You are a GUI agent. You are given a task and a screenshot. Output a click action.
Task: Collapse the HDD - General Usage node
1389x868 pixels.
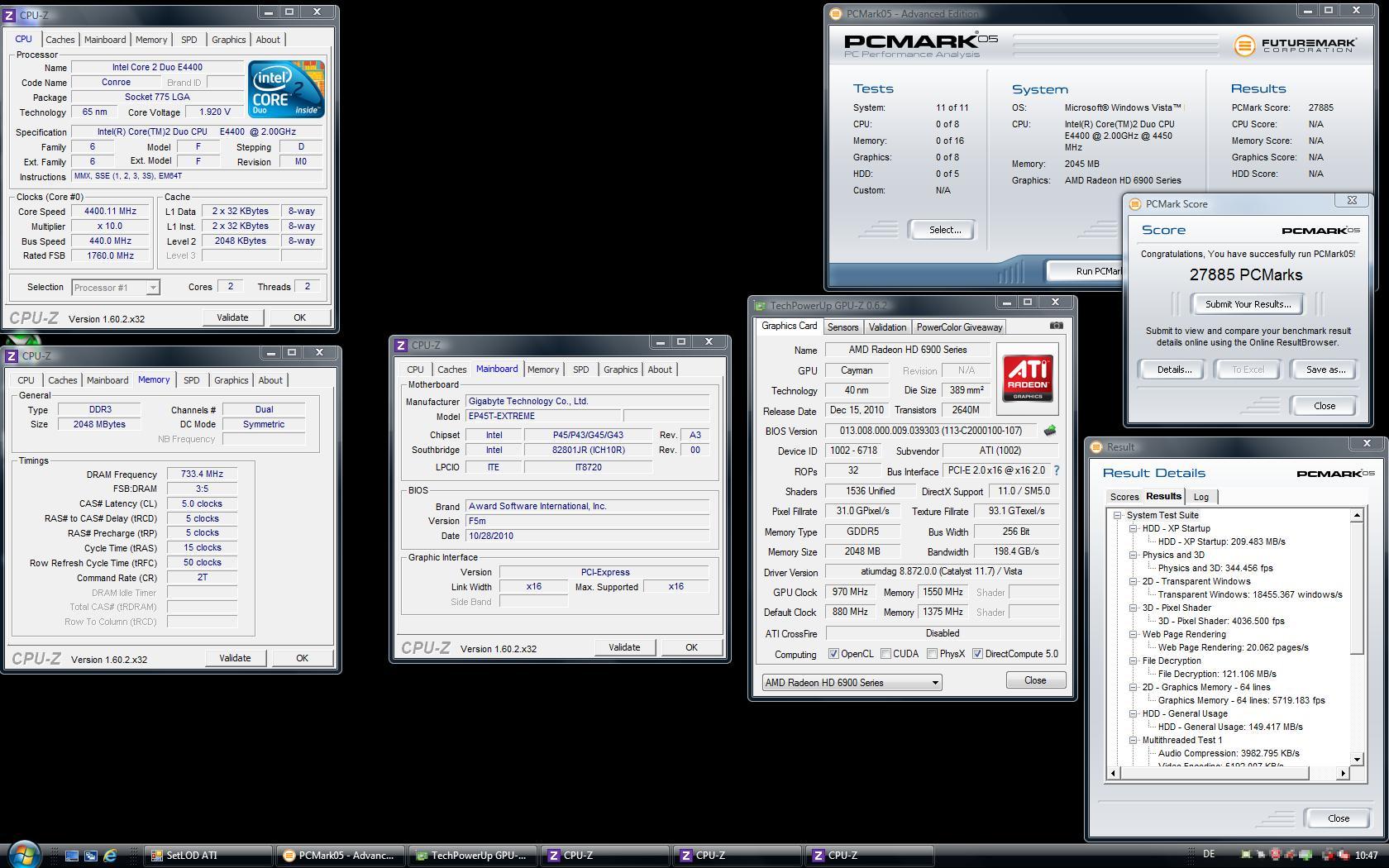point(1134,713)
